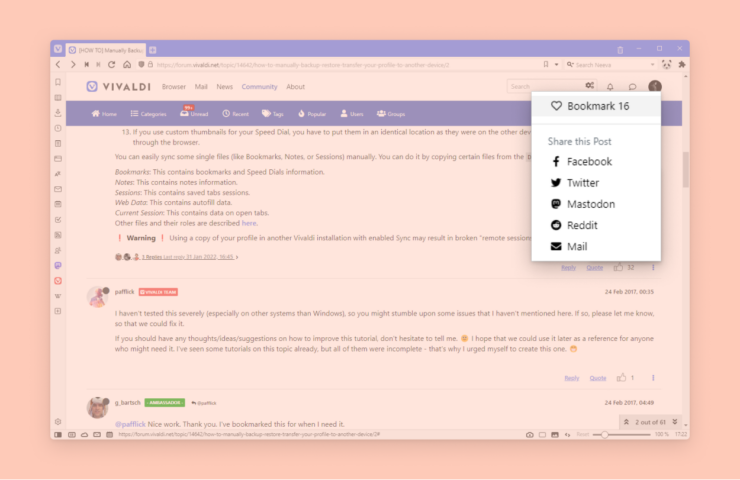740x480 pixels.
Task: Click the page vertical scrollbar
Action: [x=685, y=169]
